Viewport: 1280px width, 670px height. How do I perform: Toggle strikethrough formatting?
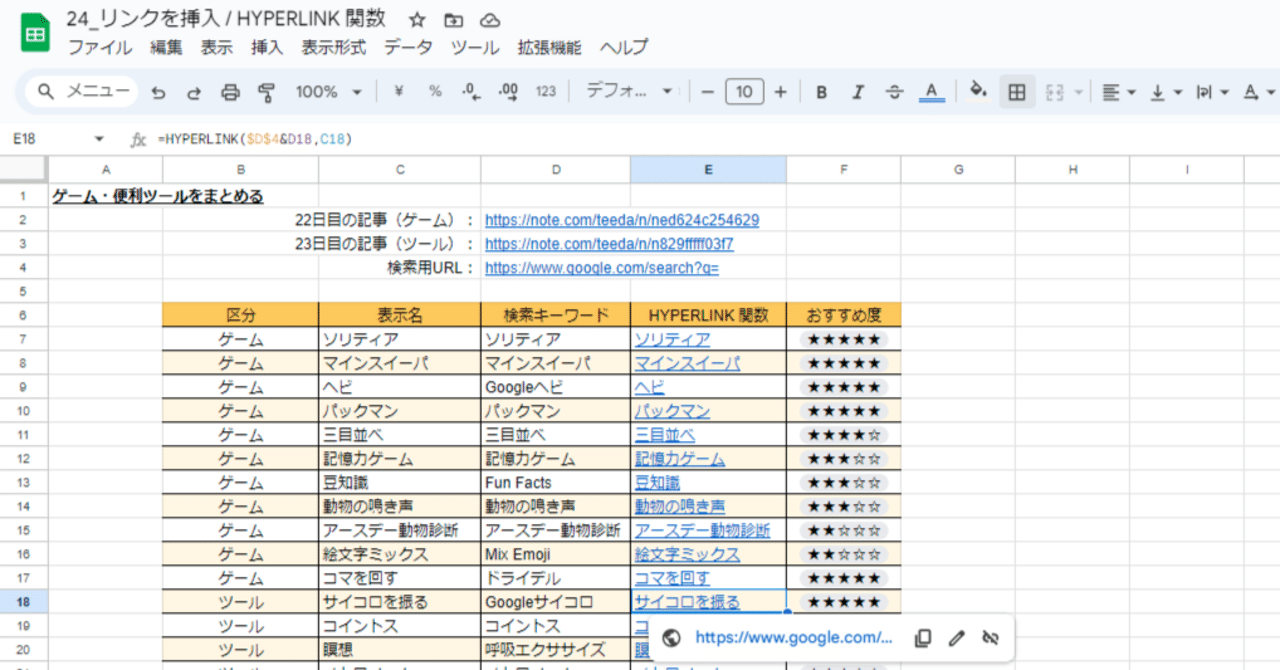click(894, 91)
